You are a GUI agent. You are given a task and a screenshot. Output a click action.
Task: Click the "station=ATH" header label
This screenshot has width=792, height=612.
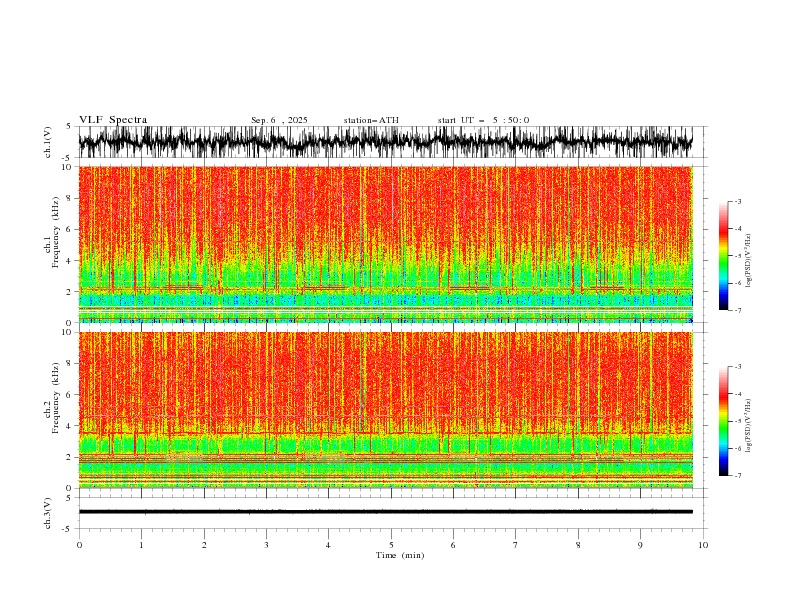coord(371,120)
